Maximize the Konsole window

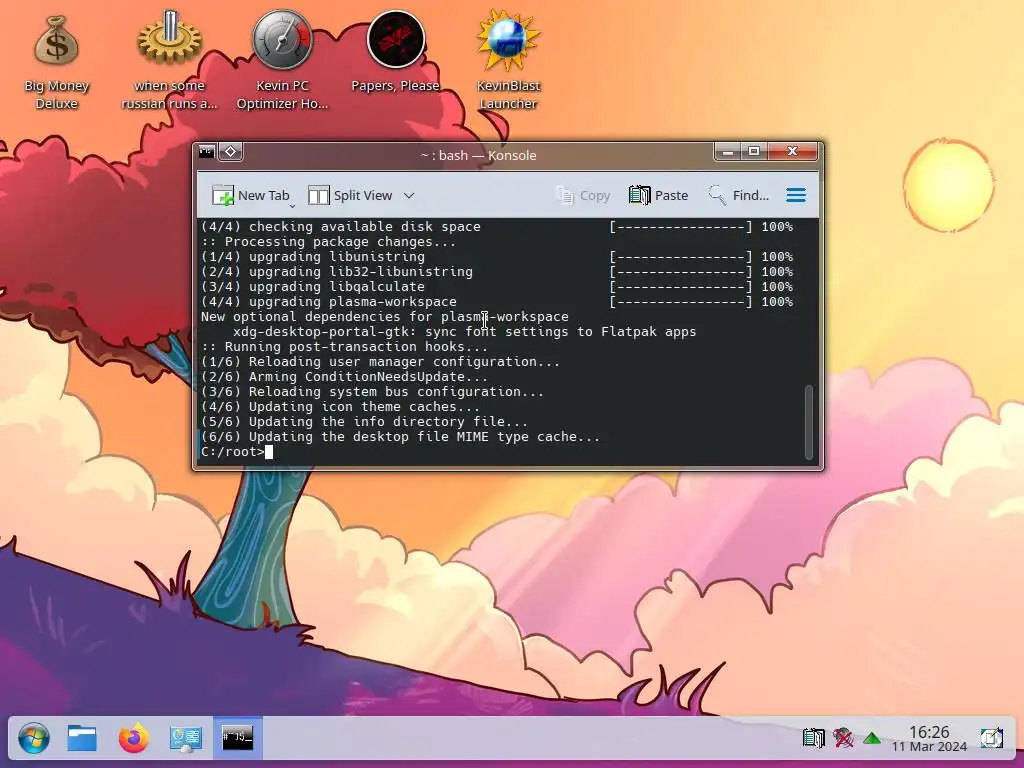point(754,152)
